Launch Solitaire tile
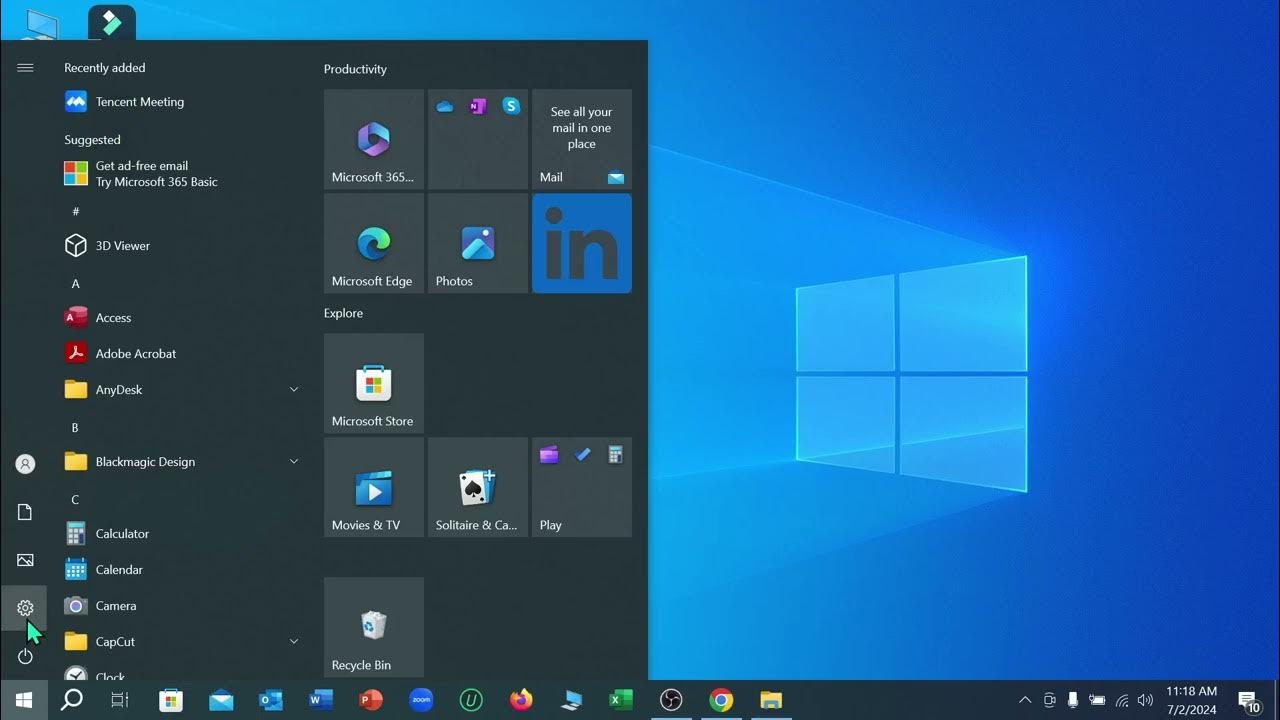Viewport: 1280px width, 720px height. tap(478, 487)
